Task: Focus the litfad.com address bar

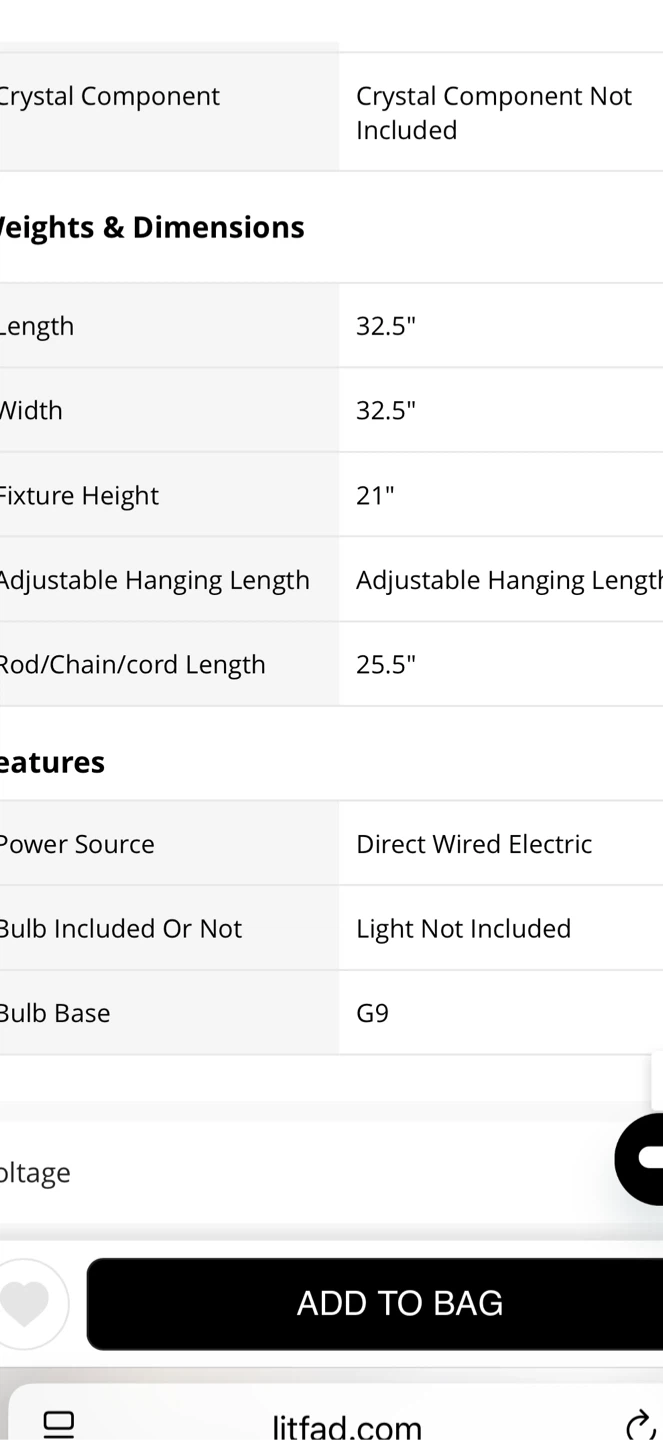Action: tap(346, 1424)
